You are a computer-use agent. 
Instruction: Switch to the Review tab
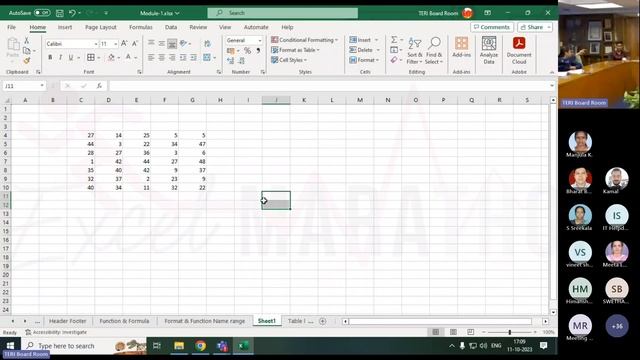(x=198, y=27)
